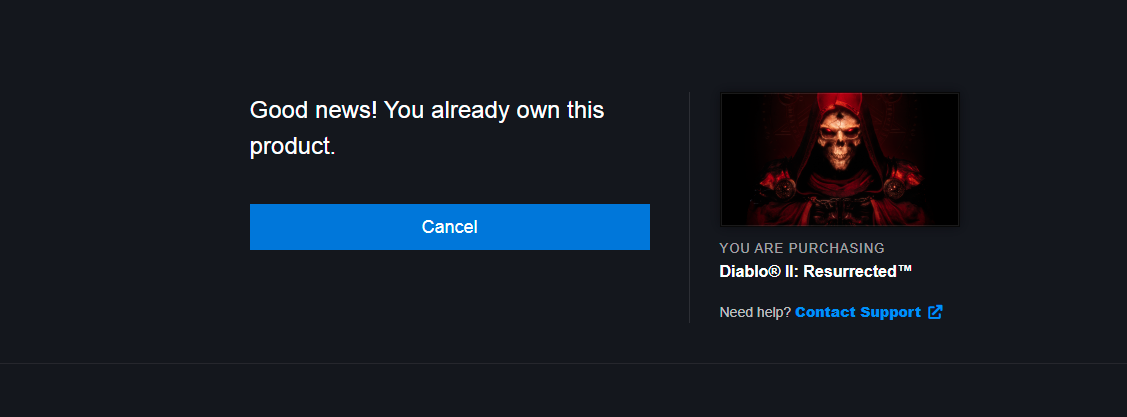Click the Good news! heading line
Viewport: 1127px width, 417px height.
coord(427,111)
